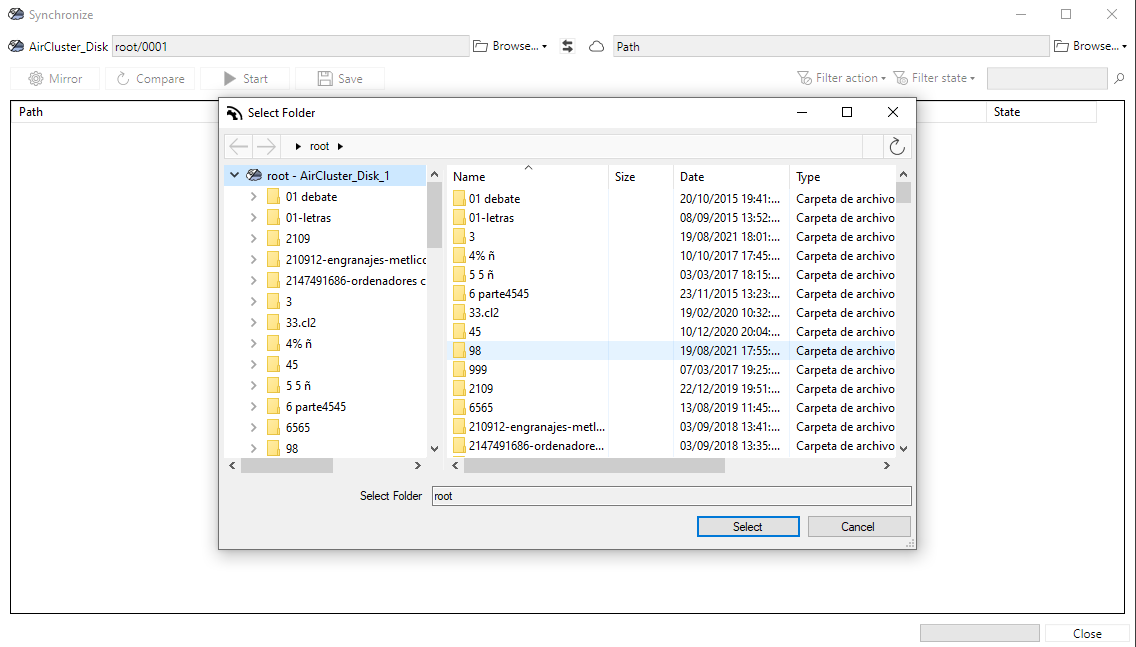The width and height of the screenshot is (1136, 647).
Task: Click the 'root' breadcrumb in Select Folder
Action: click(x=319, y=146)
